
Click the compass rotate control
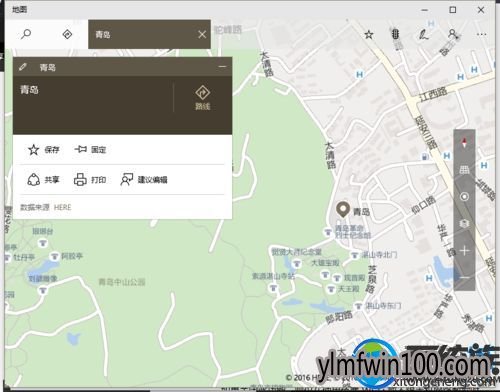tap(464, 143)
